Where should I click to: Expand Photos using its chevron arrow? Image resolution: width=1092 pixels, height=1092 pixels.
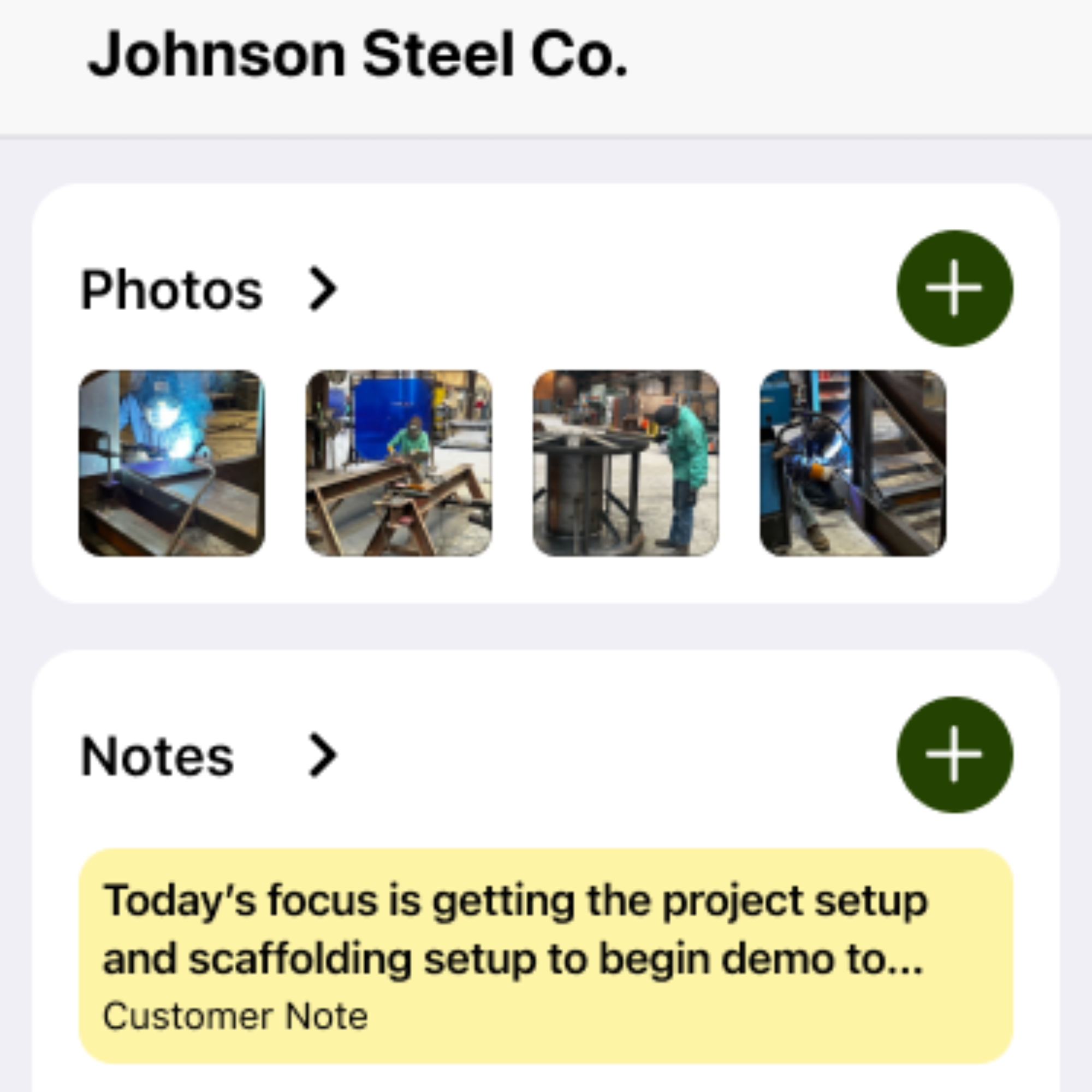(323, 289)
